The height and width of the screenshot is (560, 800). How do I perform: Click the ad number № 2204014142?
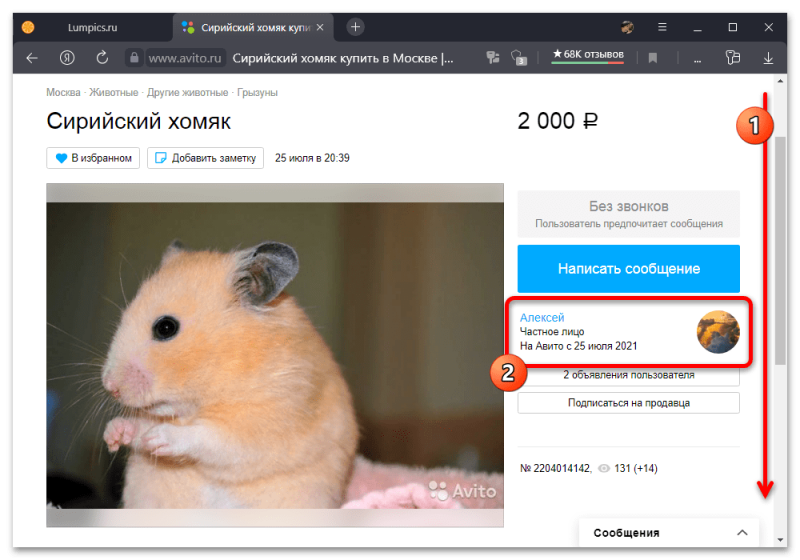point(556,468)
